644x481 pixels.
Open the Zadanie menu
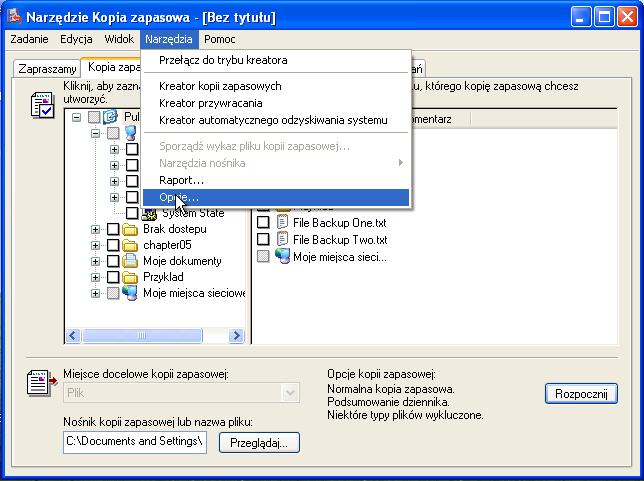pos(29,39)
